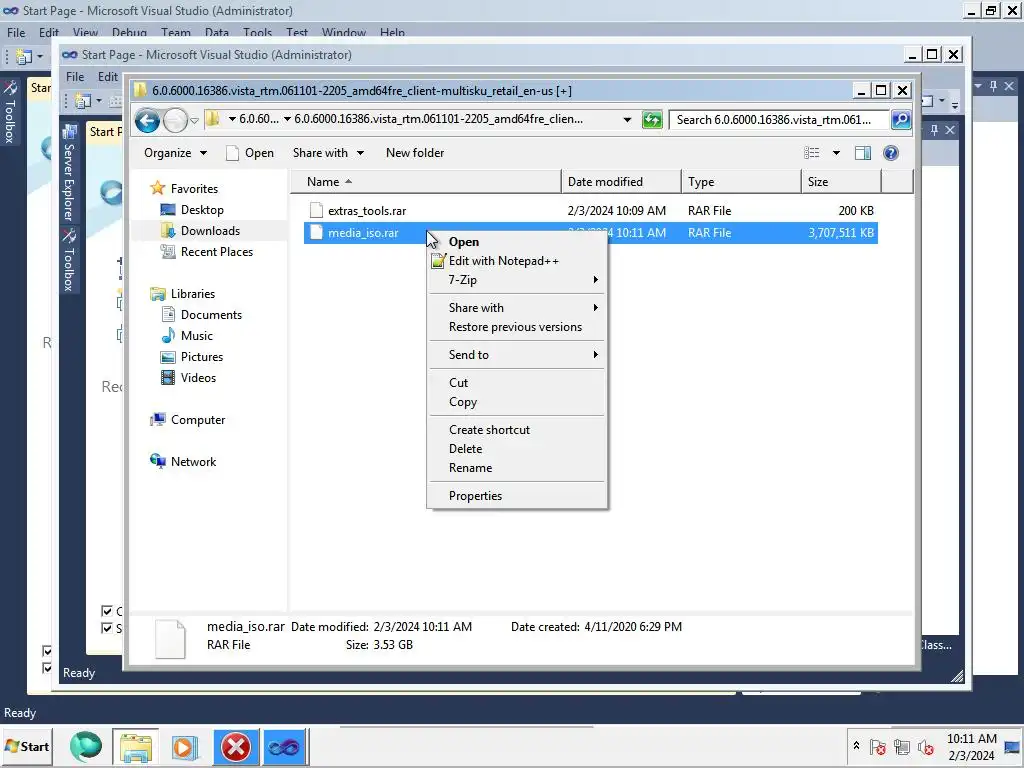Select the media_iso.rar file name
This screenshot has height=768, width=1024.
click(x=363, y=233)
